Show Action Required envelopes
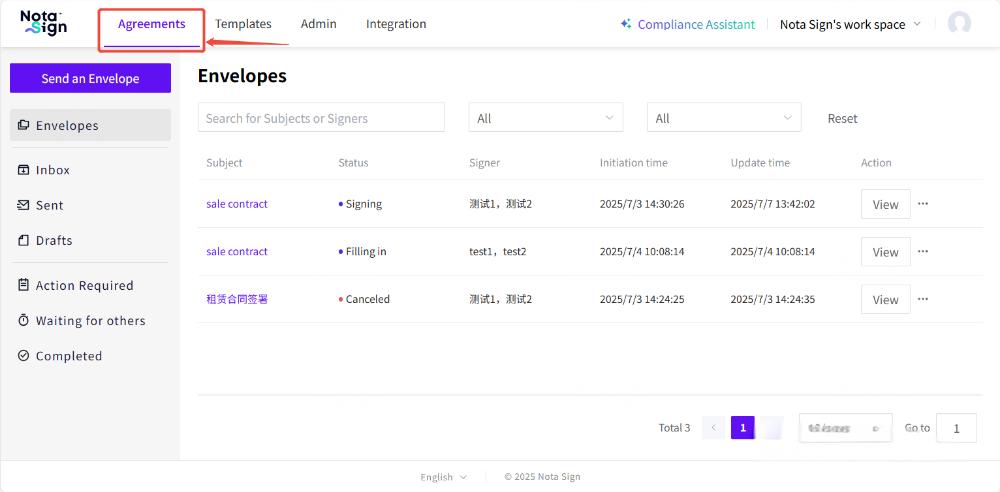The width and height of the screenshot is (1000, 492). [84, 285]
